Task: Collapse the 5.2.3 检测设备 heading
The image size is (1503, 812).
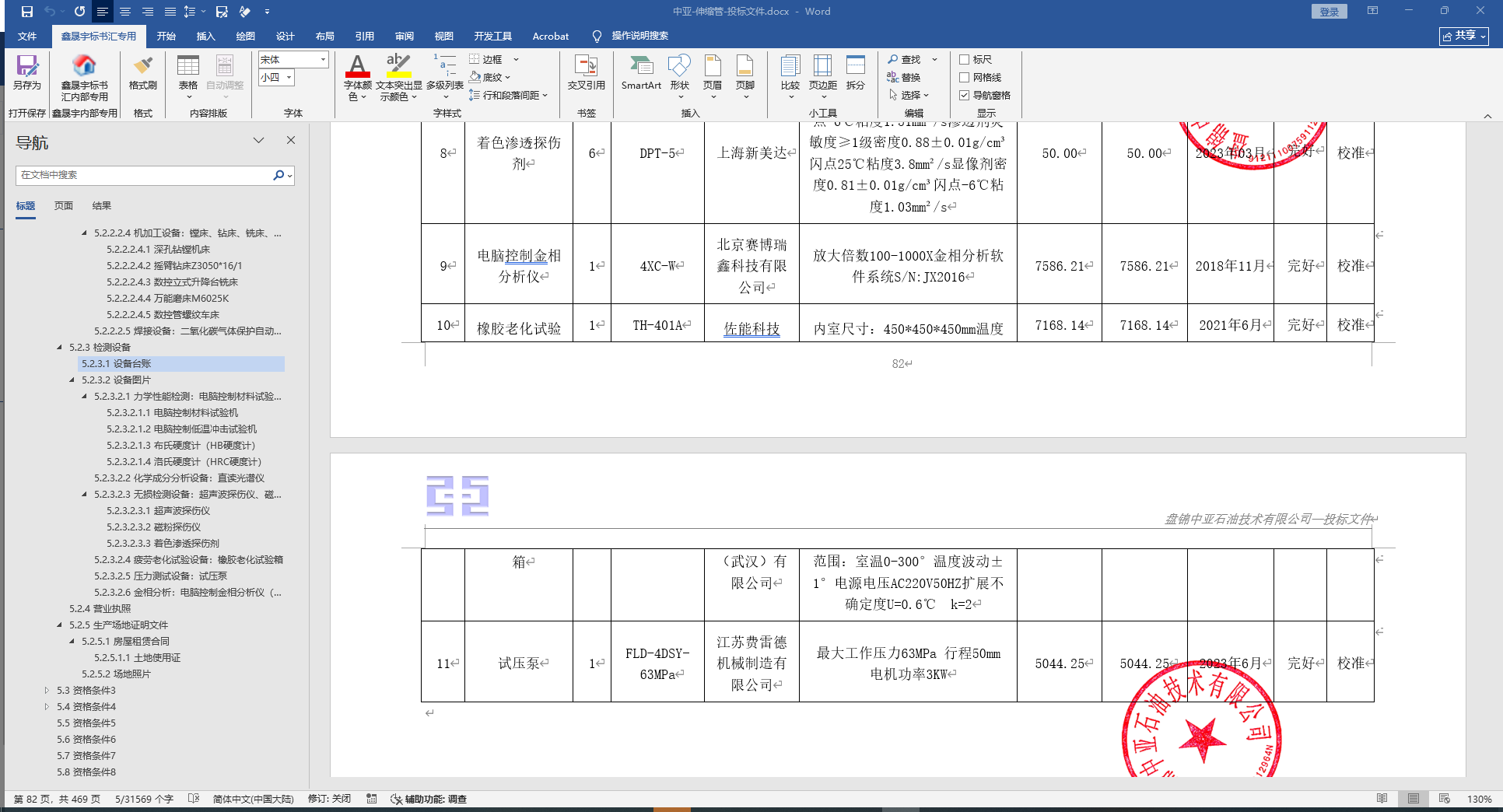Action: point(59,347)
